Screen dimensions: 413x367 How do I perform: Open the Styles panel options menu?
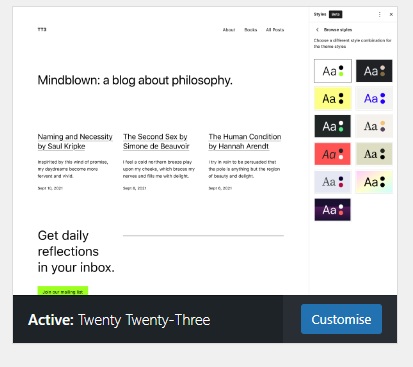[x=379, y=14]
